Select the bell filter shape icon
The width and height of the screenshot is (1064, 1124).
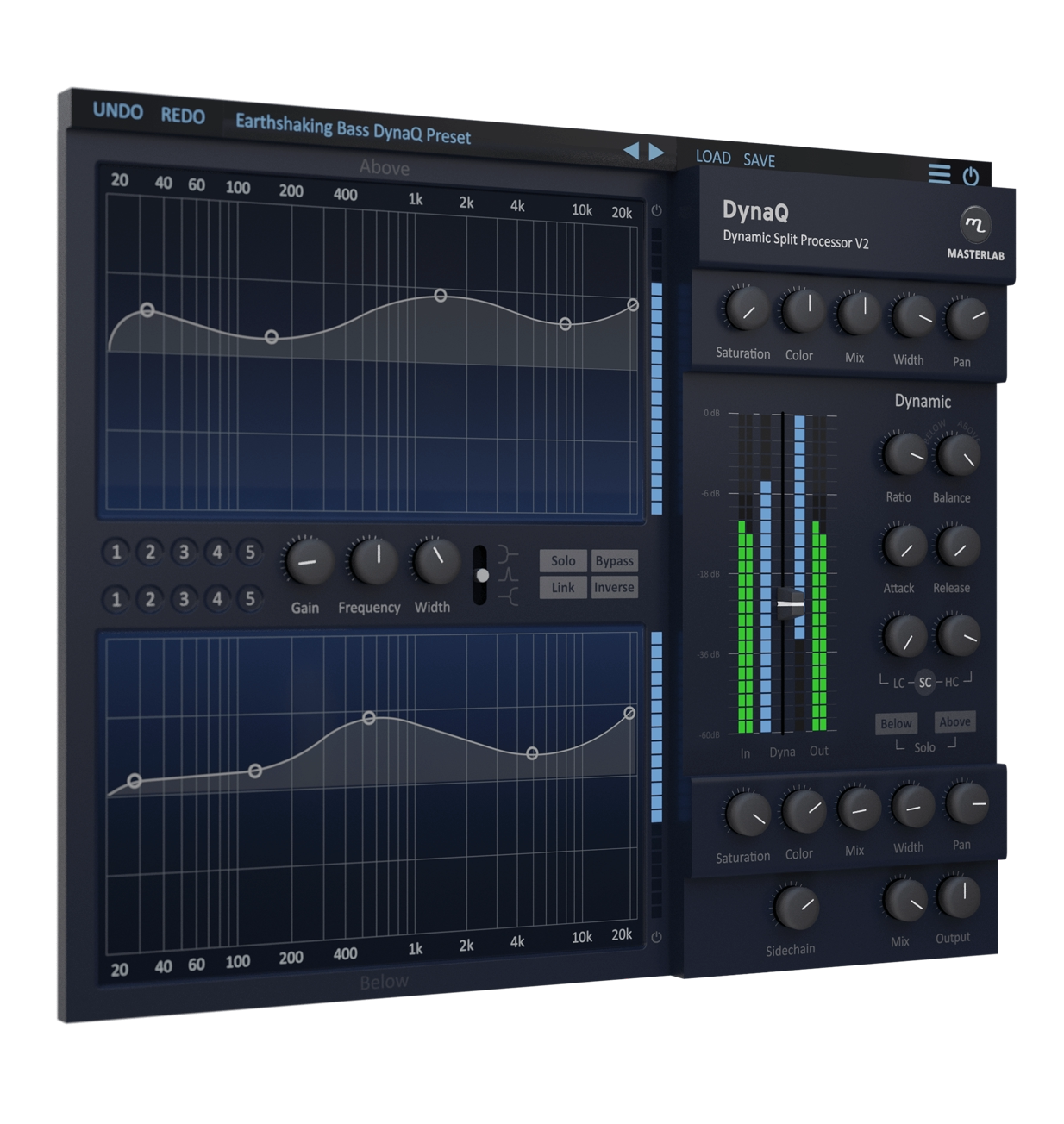coord(509,575)
